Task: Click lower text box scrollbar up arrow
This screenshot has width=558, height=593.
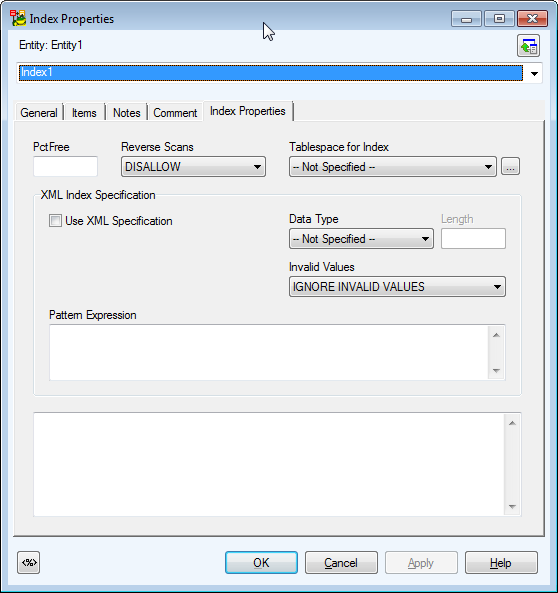Action: (512, 423)
